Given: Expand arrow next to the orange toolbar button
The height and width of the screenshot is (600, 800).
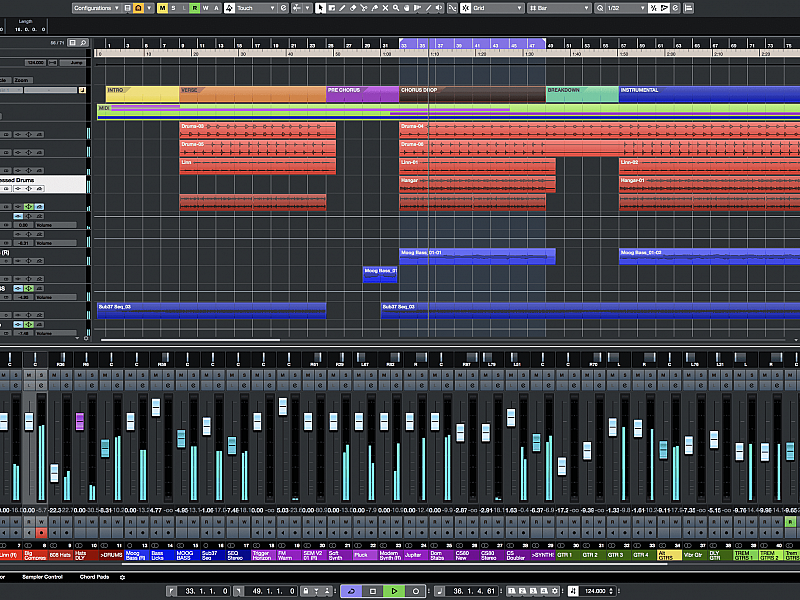Looking at the screenshot, I should tap(149, 8).
